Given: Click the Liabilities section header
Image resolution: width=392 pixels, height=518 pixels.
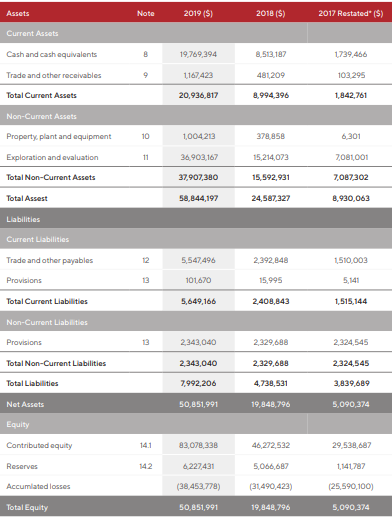Looking at the screenshot, I should (23, 219).
